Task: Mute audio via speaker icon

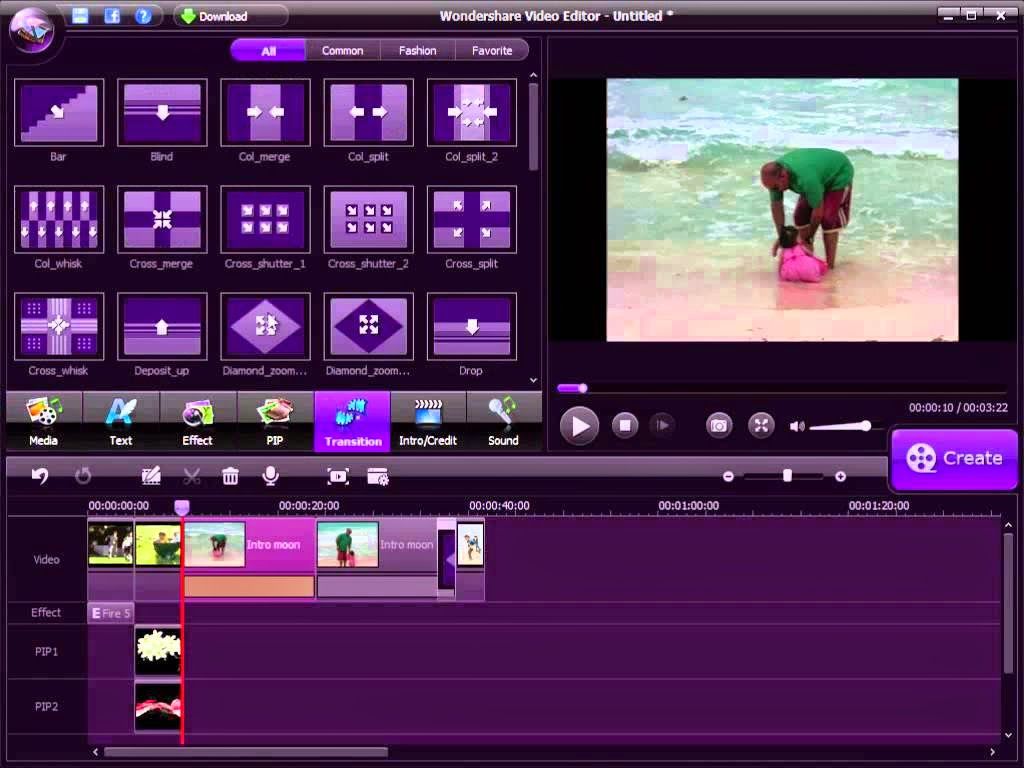Action: 797,426
